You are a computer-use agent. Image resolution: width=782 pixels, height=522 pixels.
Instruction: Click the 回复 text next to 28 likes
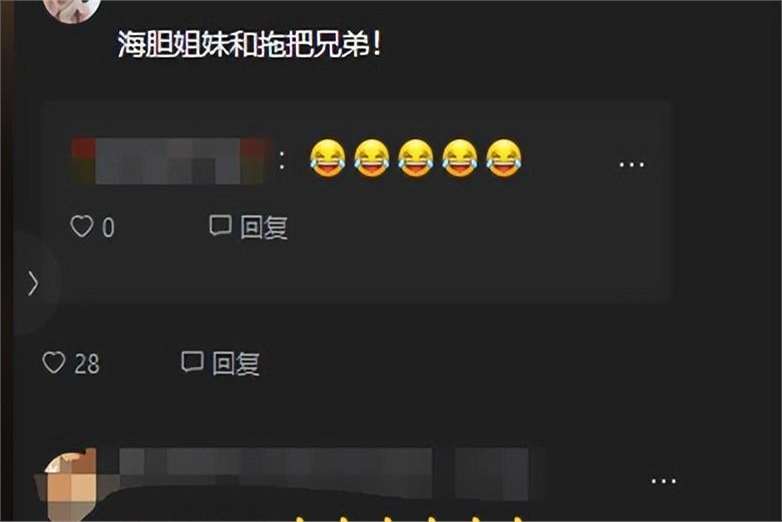tap(236, 363)
